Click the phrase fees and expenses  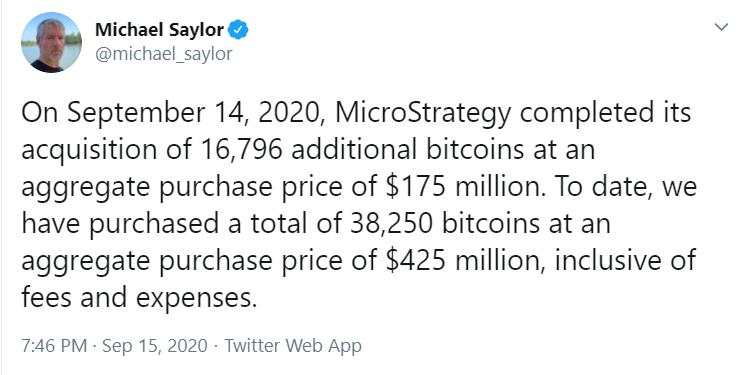coord(136,298)
